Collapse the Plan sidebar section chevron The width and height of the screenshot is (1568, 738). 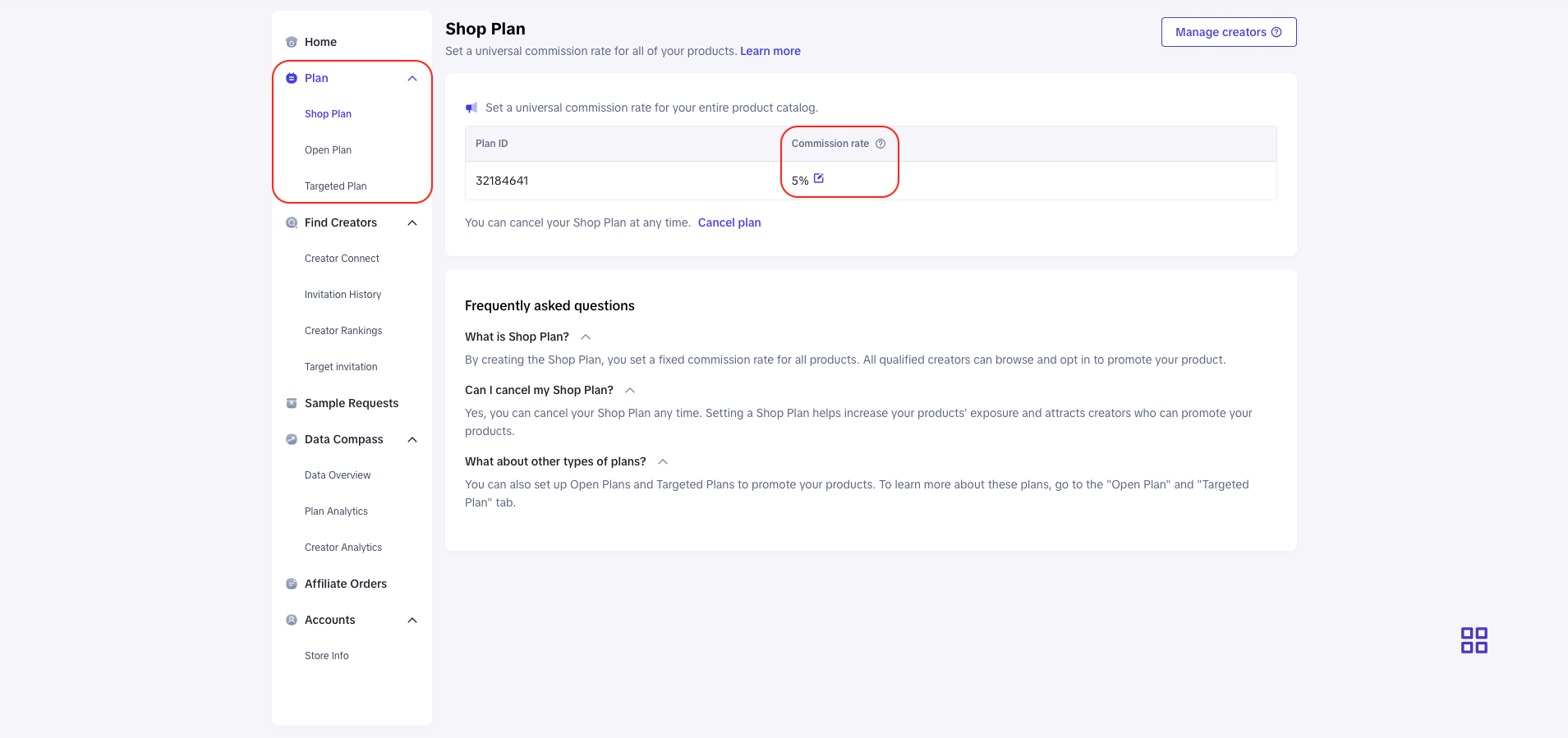pos(412,79)
